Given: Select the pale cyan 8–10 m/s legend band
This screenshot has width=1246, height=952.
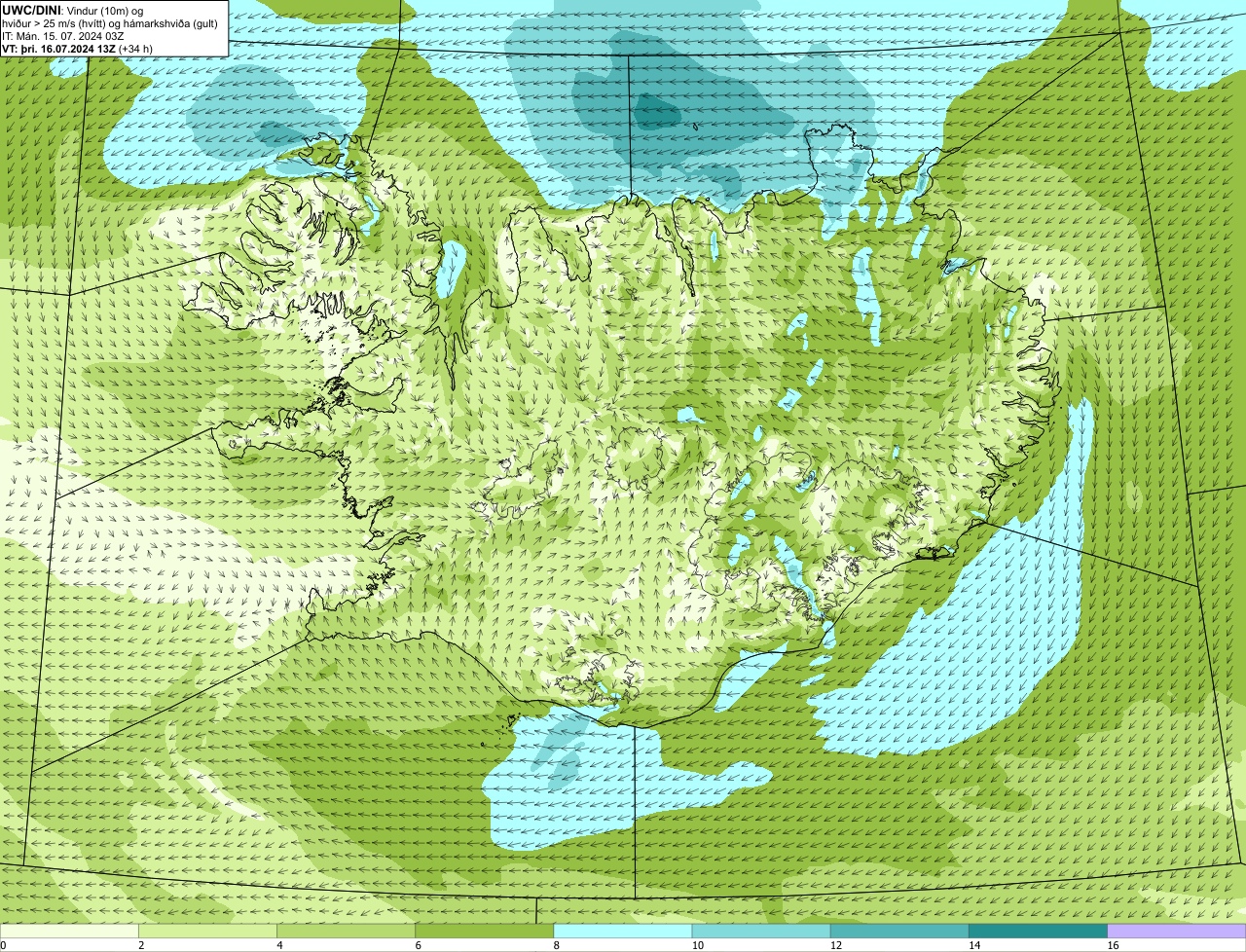Looking at the screenshot, I should tap(623, 932).
